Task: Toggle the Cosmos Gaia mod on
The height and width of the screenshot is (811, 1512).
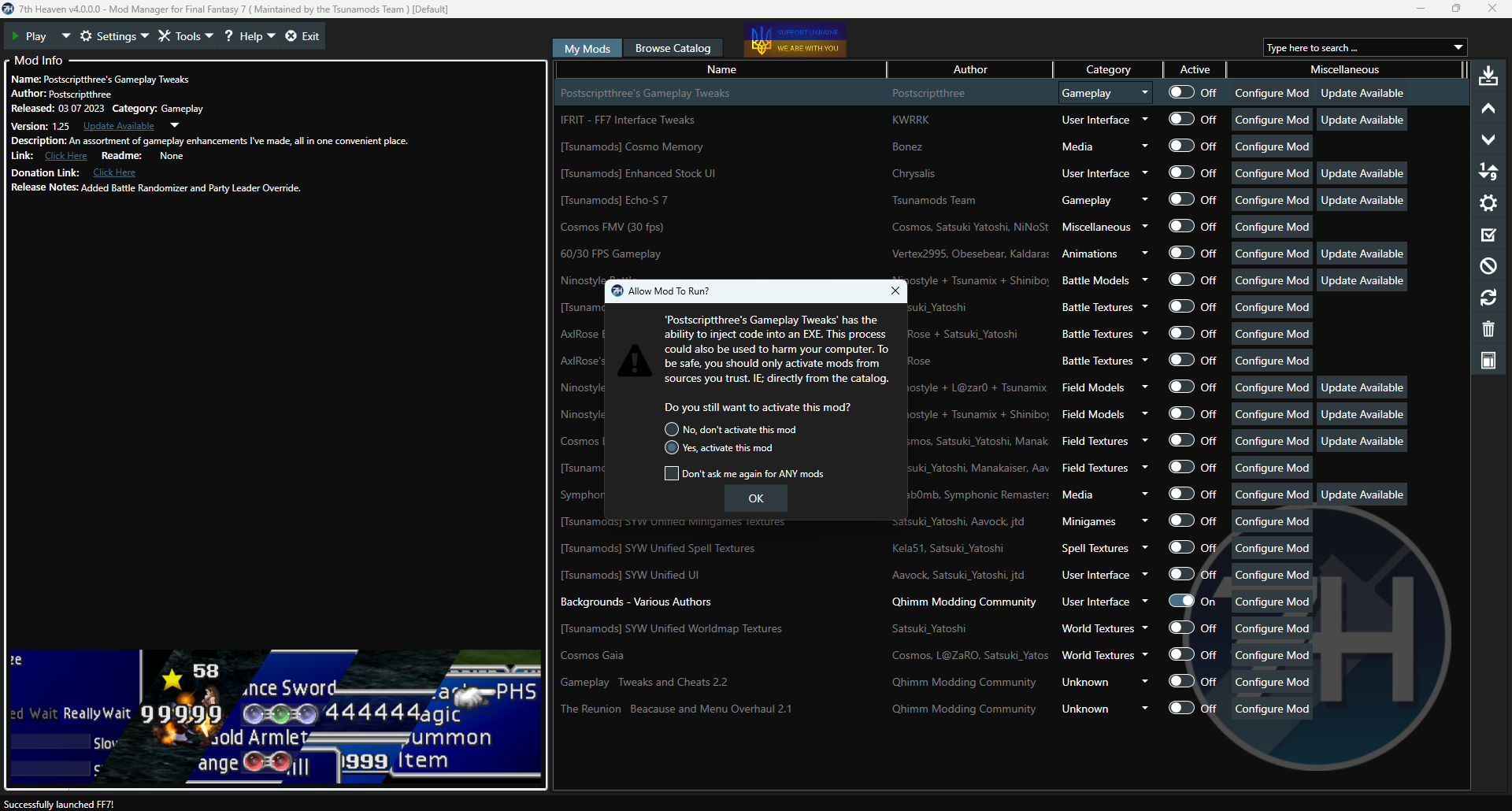Action: [x=1181, y=654]
